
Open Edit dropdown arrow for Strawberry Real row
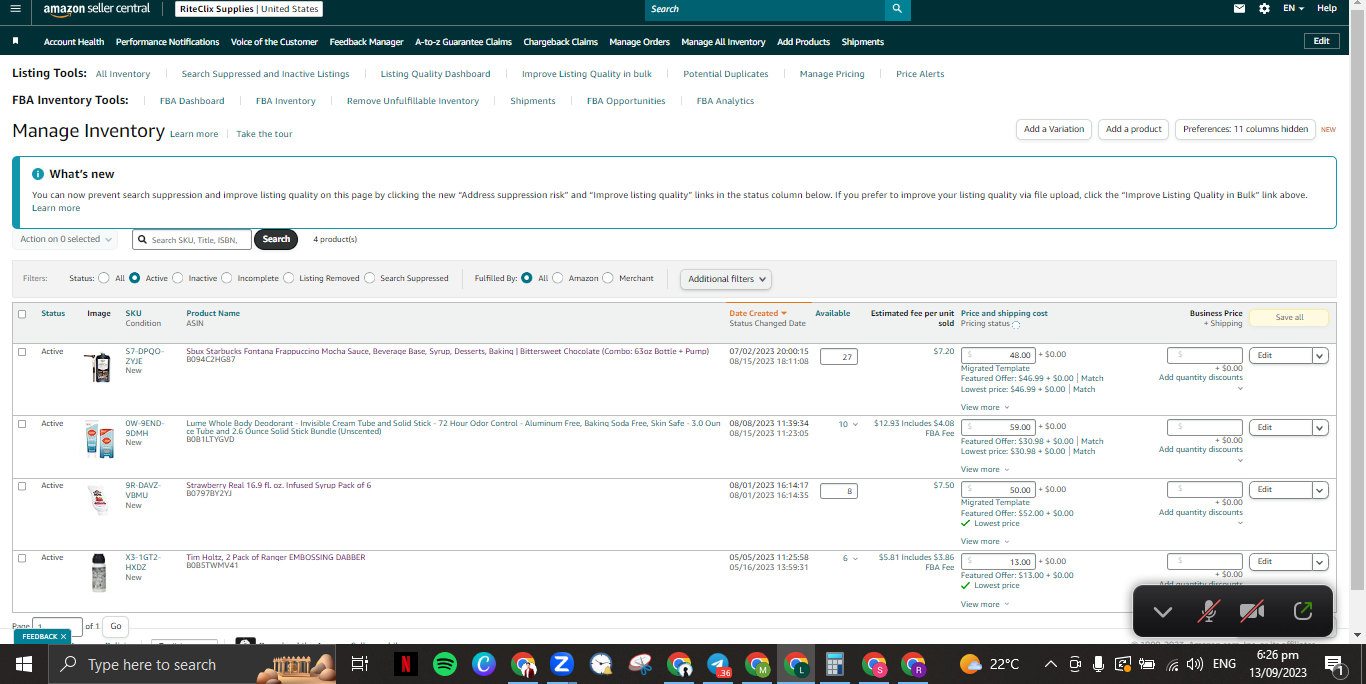coord(1320,490)
